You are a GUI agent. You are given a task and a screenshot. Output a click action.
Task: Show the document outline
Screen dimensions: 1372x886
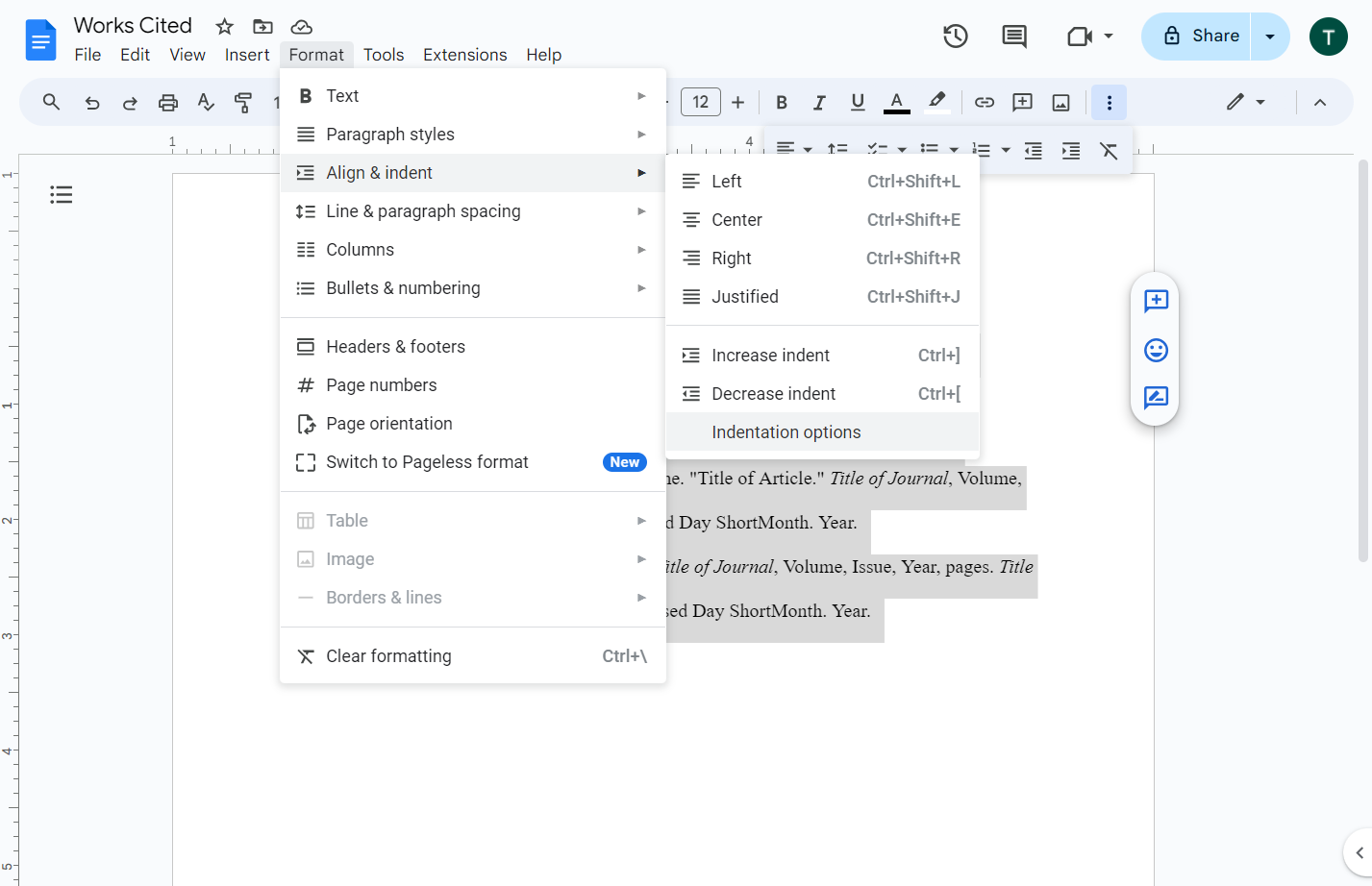[x=62, y=195]
